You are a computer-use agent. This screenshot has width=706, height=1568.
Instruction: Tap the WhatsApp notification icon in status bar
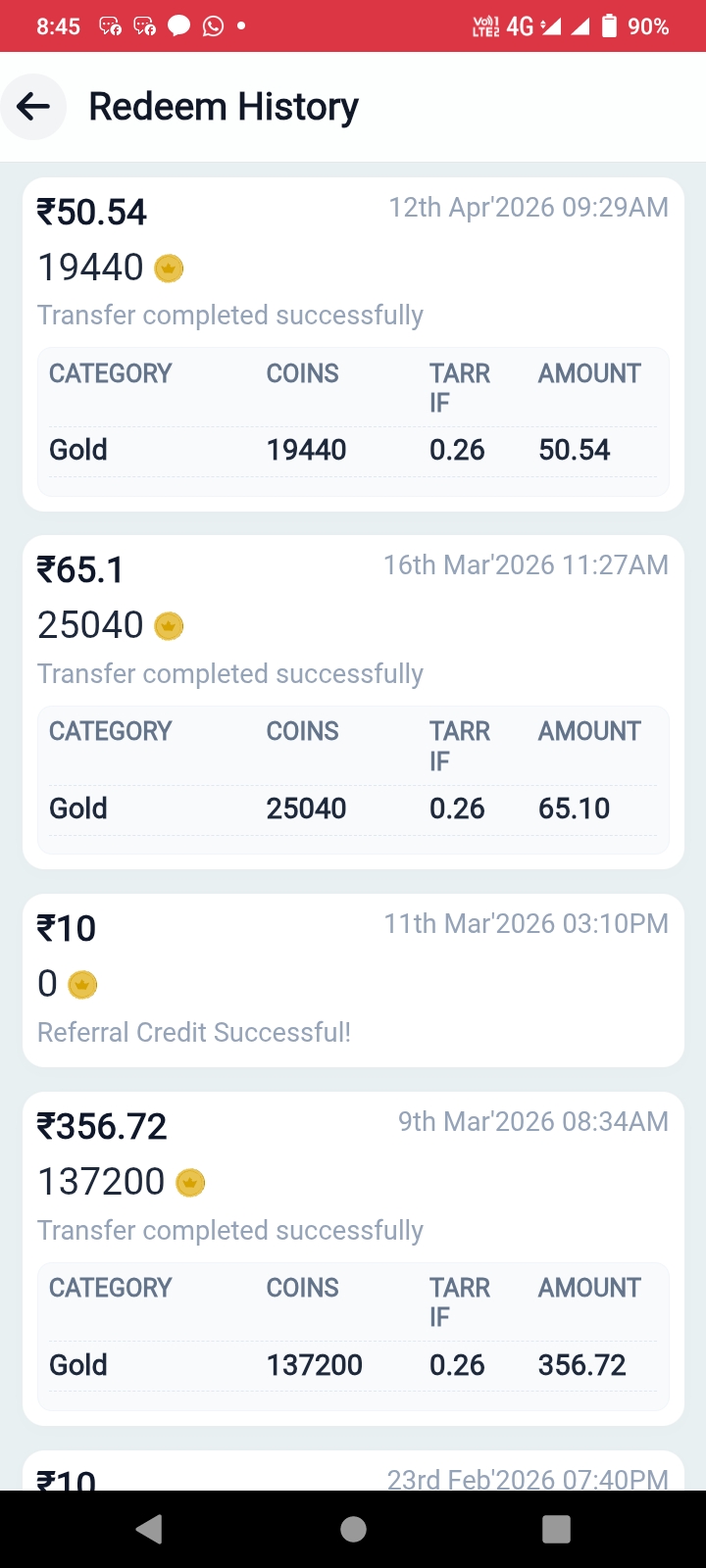[213, 26]
